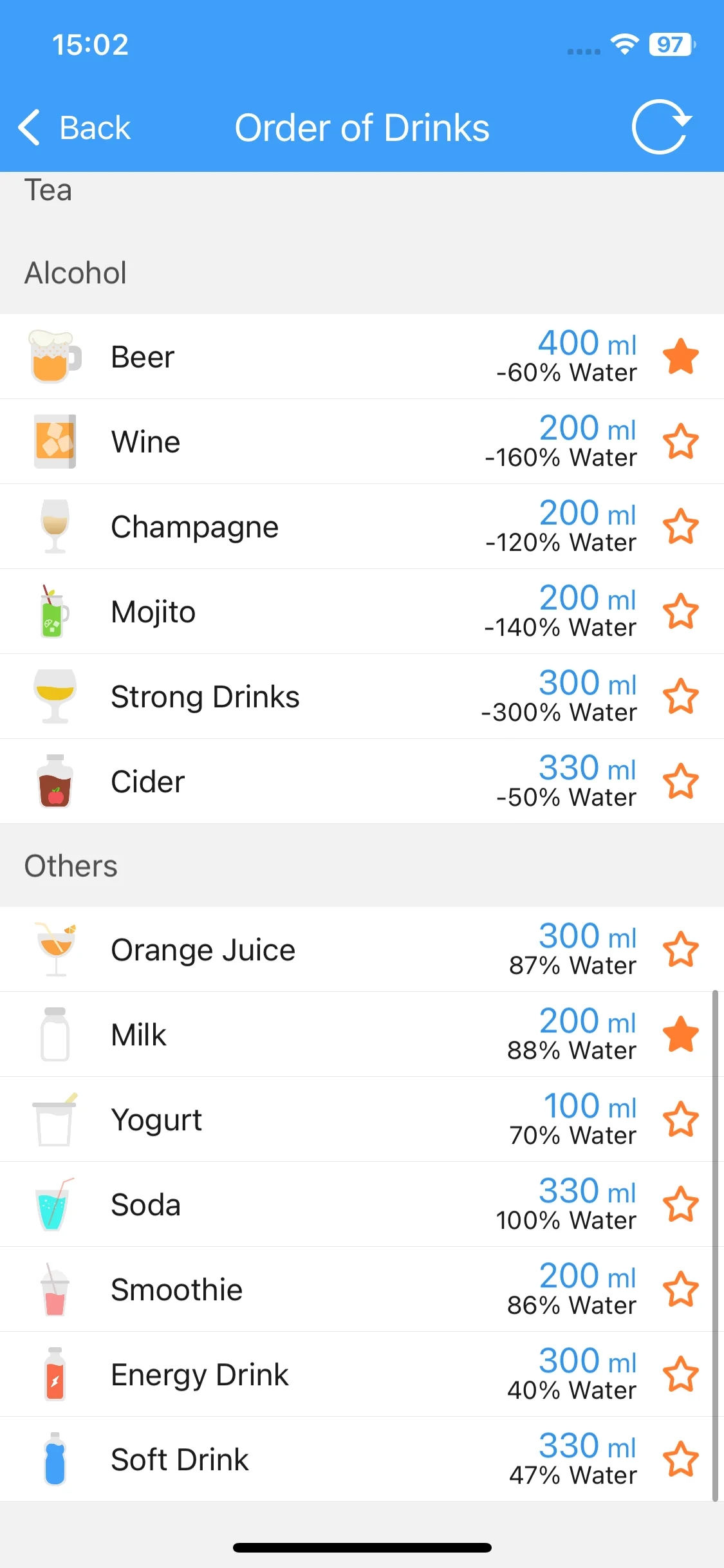Tap the Energy Drink bottle icon
Viewport: 724px width, 1568px height.
tap(55, 1374)
